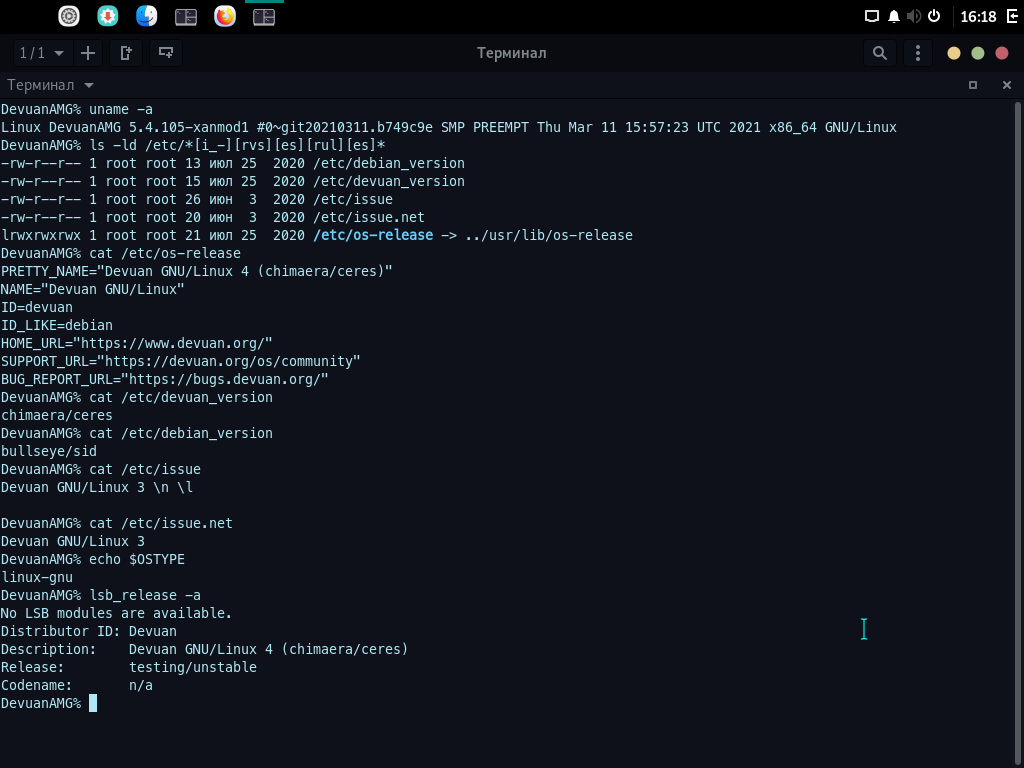Launch the teal software installer icon with red arrow
The width and height of the screenshot is (1024, 768).
pos(108,16)
